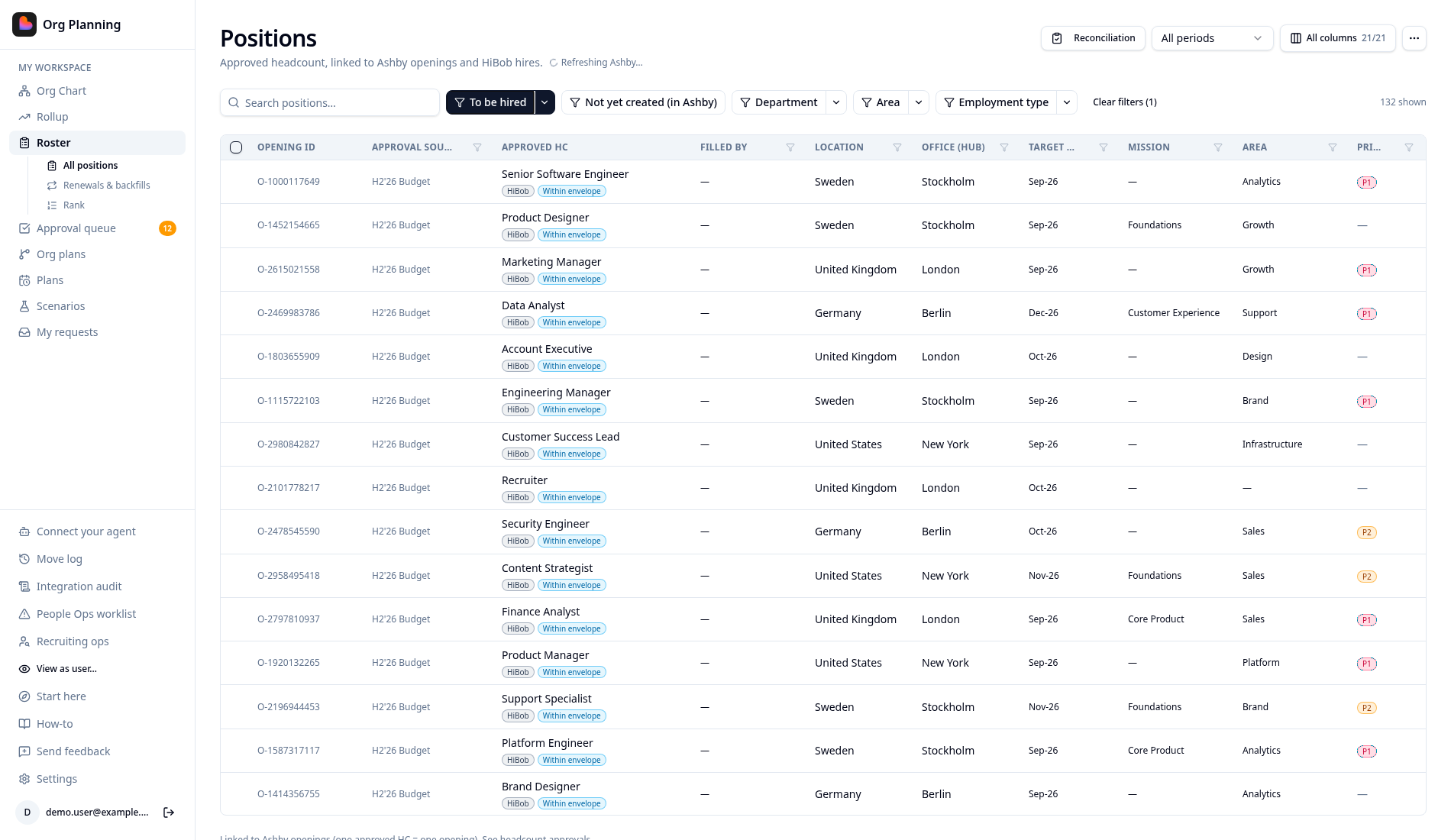Toggle Not yet created (in Ashby) filter

click(x=644, y=102)
